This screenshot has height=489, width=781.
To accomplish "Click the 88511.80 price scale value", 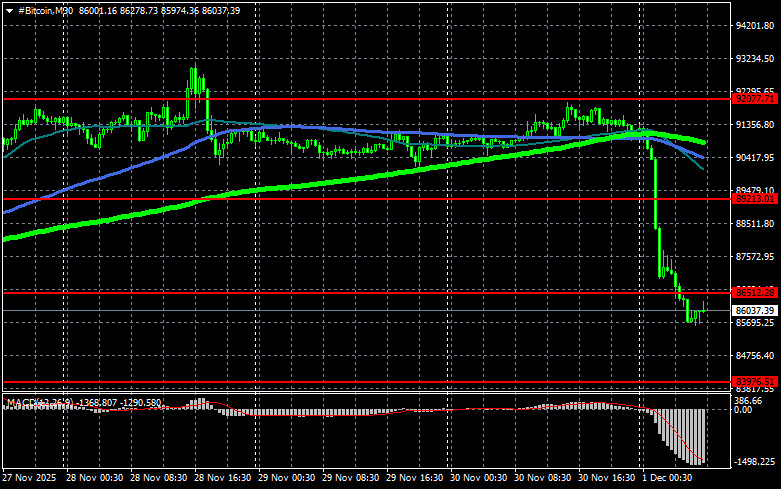I will (x=755, y=224).
